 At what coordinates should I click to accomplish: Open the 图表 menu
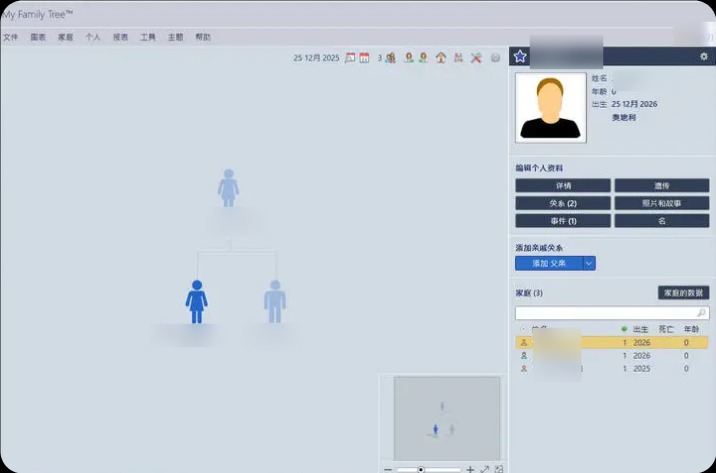[x=38, y=37]
